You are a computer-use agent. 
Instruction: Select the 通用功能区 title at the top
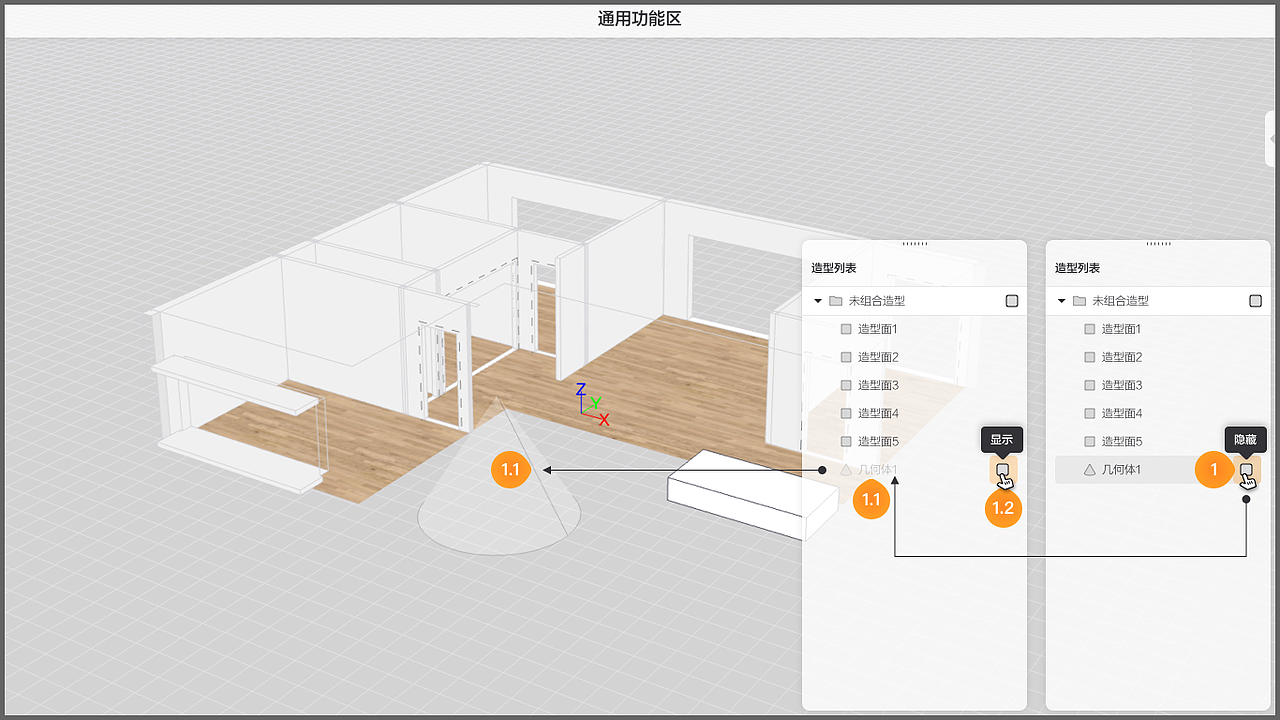pos(639,17)
